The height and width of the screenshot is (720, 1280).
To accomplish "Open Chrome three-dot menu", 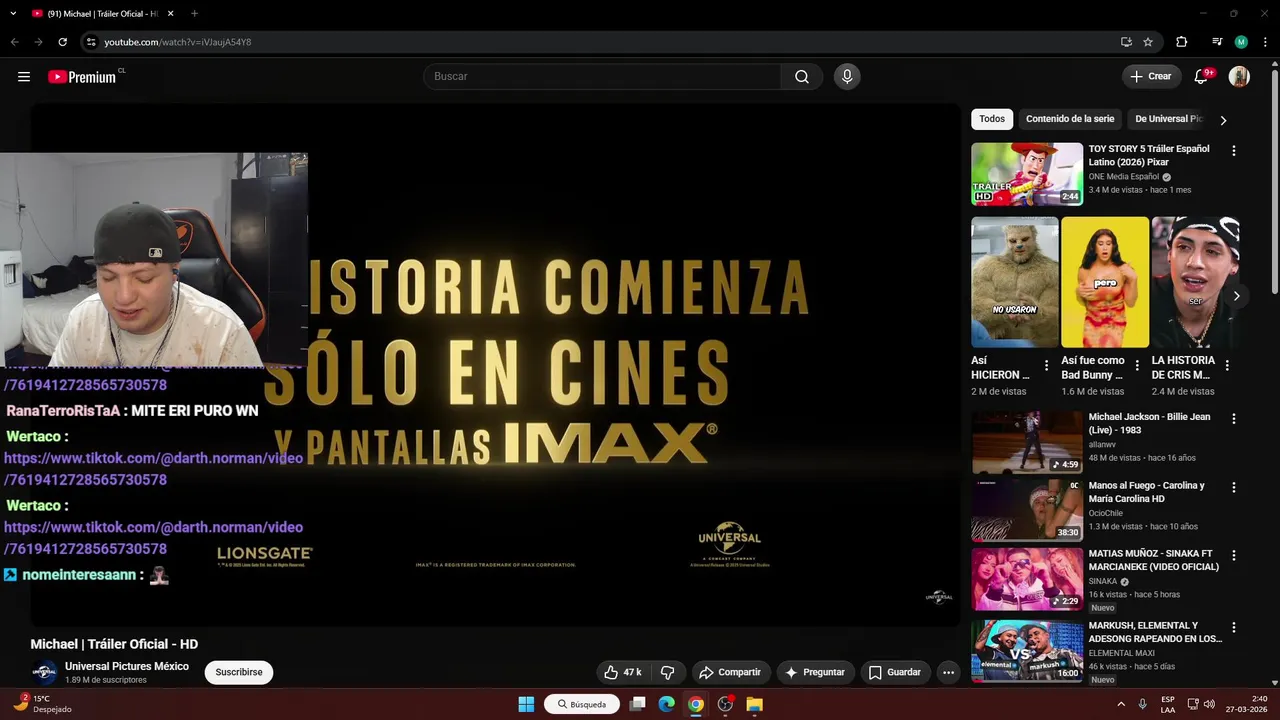I will click(1264, 42).
